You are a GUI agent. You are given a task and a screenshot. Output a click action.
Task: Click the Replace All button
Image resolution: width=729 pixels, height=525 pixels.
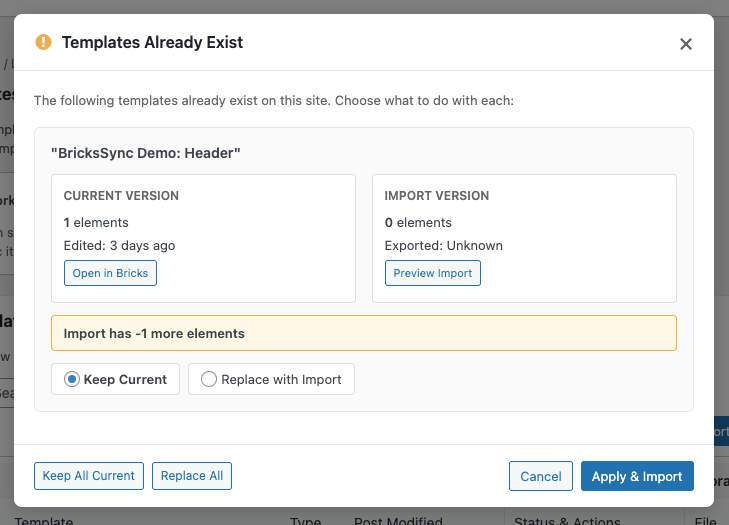[192, 476]
